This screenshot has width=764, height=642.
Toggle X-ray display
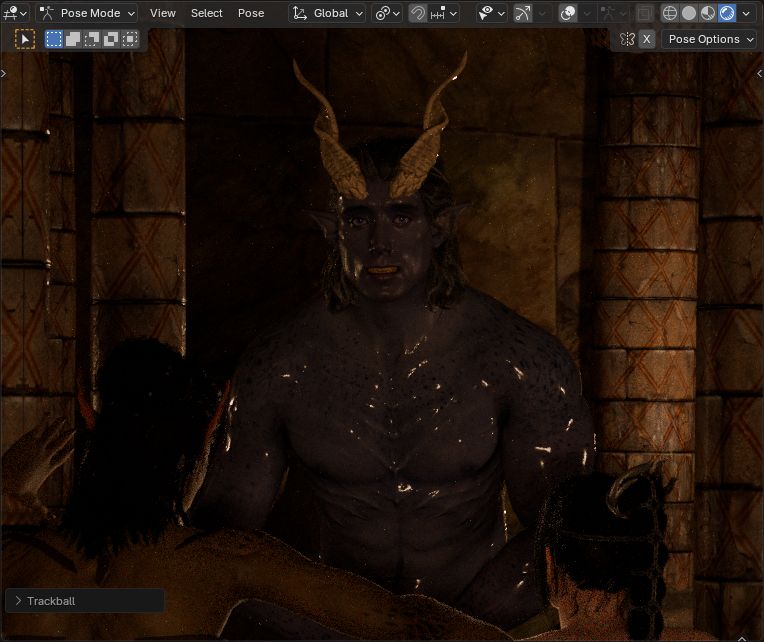click(x=644, y=13)
